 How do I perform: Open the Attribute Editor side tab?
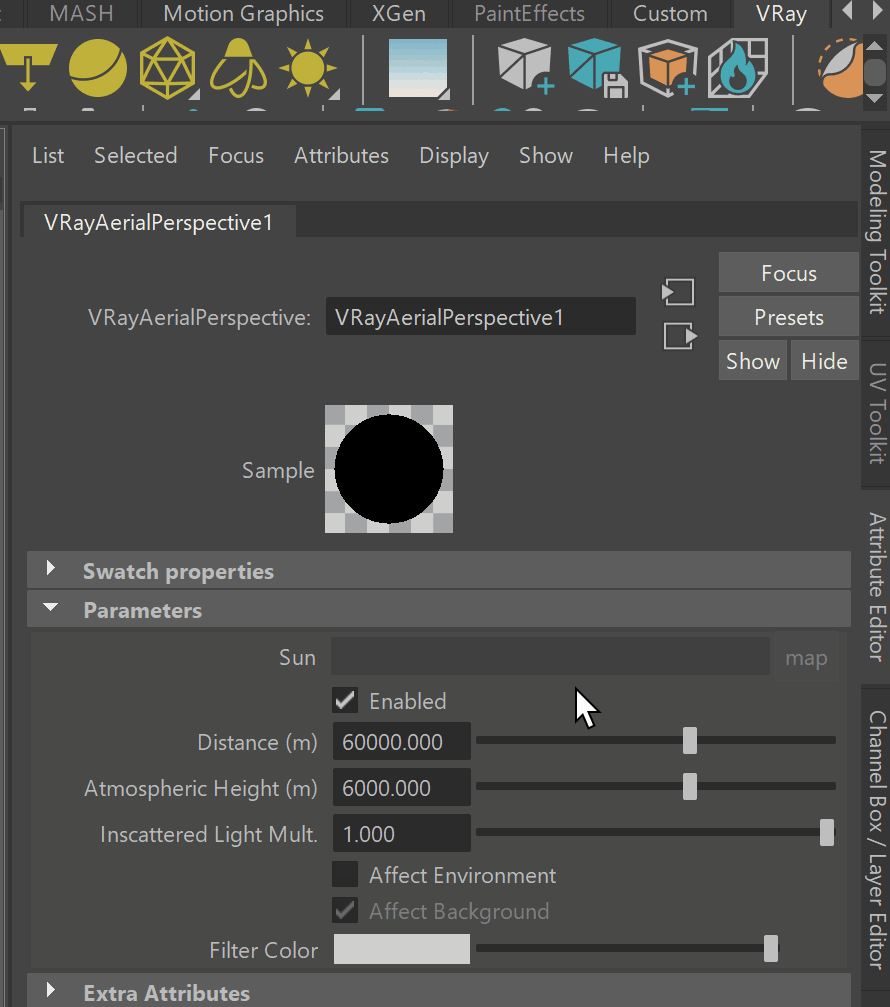pyautogui.click(x=877, y=587)
